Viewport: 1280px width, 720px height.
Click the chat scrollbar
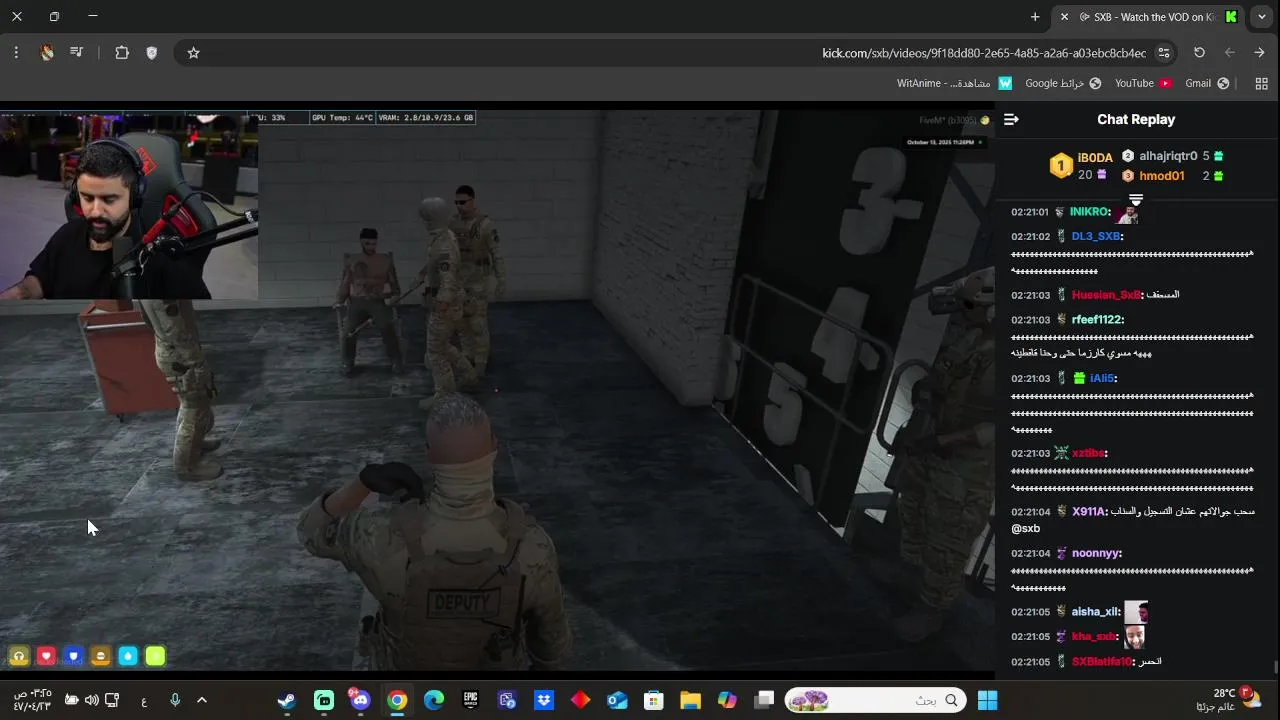pos(1275,668)
